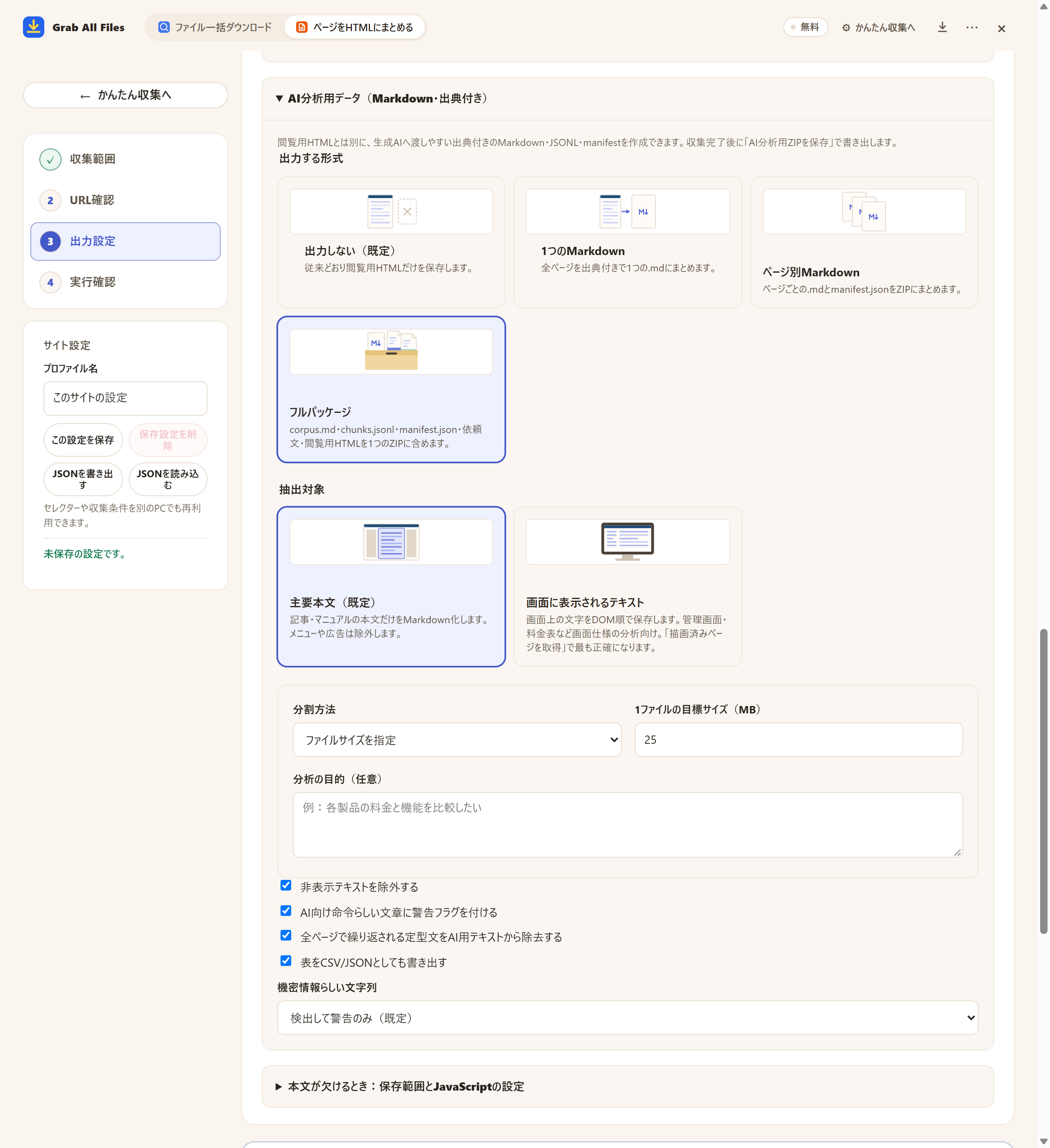Click the プロファイル名 input field
Image resolution: width=1050 pixels, height=1148 pixels.
(x=126, y=398)
